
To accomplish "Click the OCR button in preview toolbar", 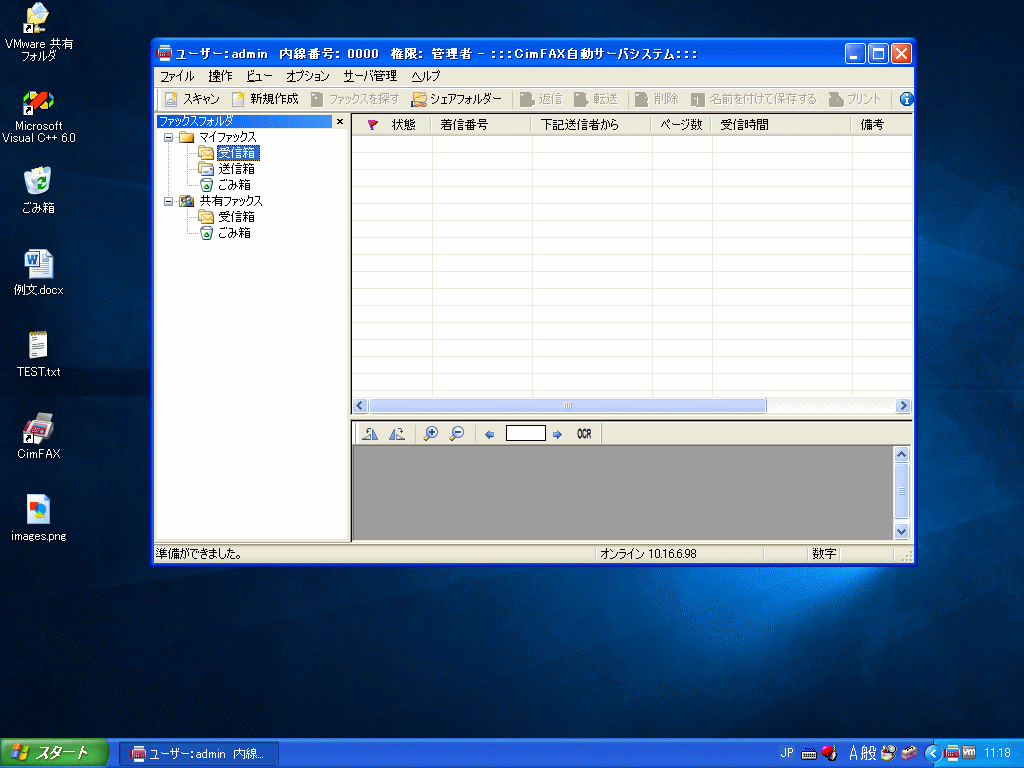I will coord(584,434).
